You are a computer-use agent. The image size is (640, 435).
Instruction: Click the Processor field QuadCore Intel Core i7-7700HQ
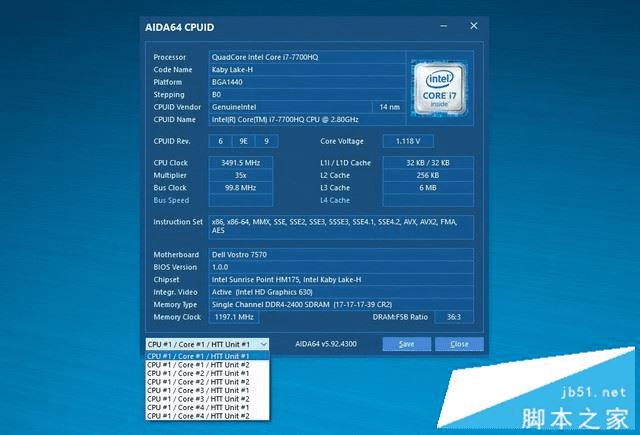[307, 57]
